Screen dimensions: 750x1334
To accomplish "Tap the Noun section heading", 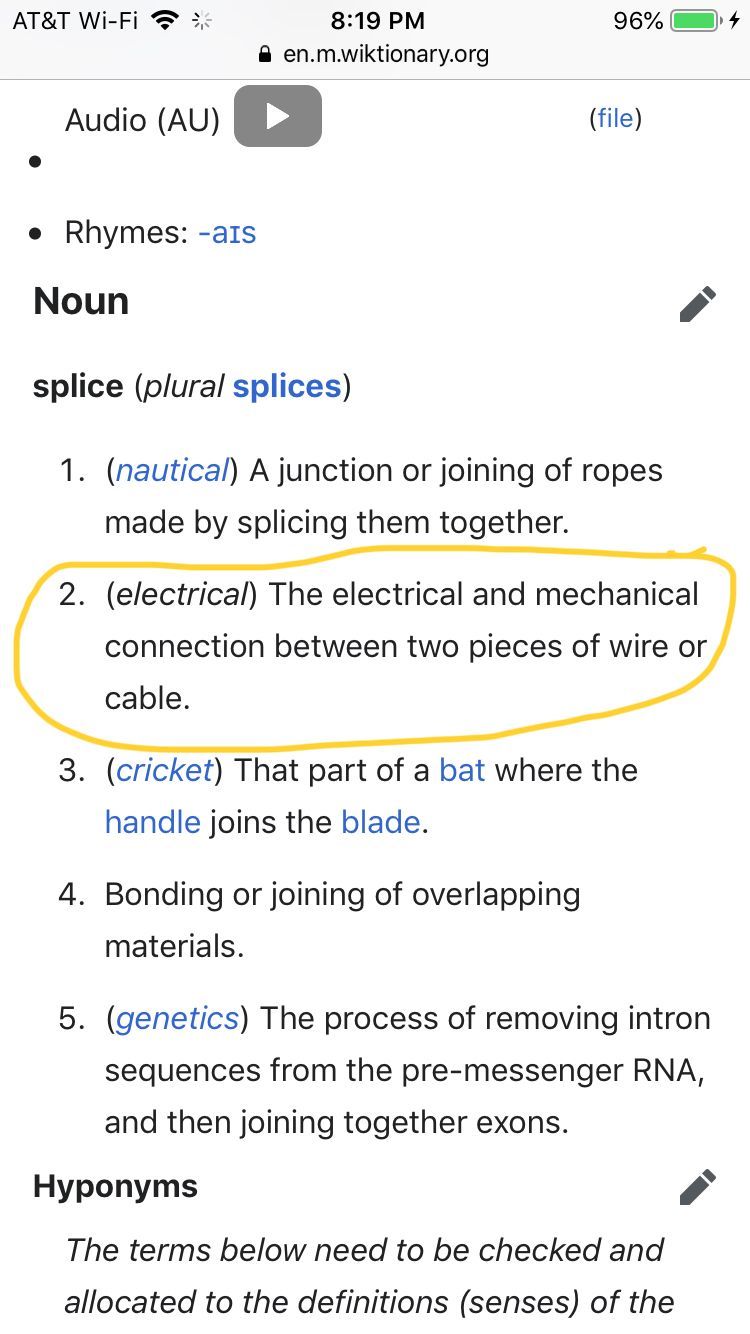I will point(81,302).
